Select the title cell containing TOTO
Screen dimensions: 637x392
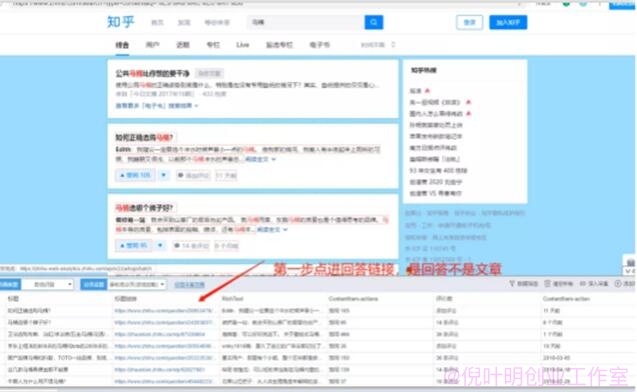(x=57, y=358)
